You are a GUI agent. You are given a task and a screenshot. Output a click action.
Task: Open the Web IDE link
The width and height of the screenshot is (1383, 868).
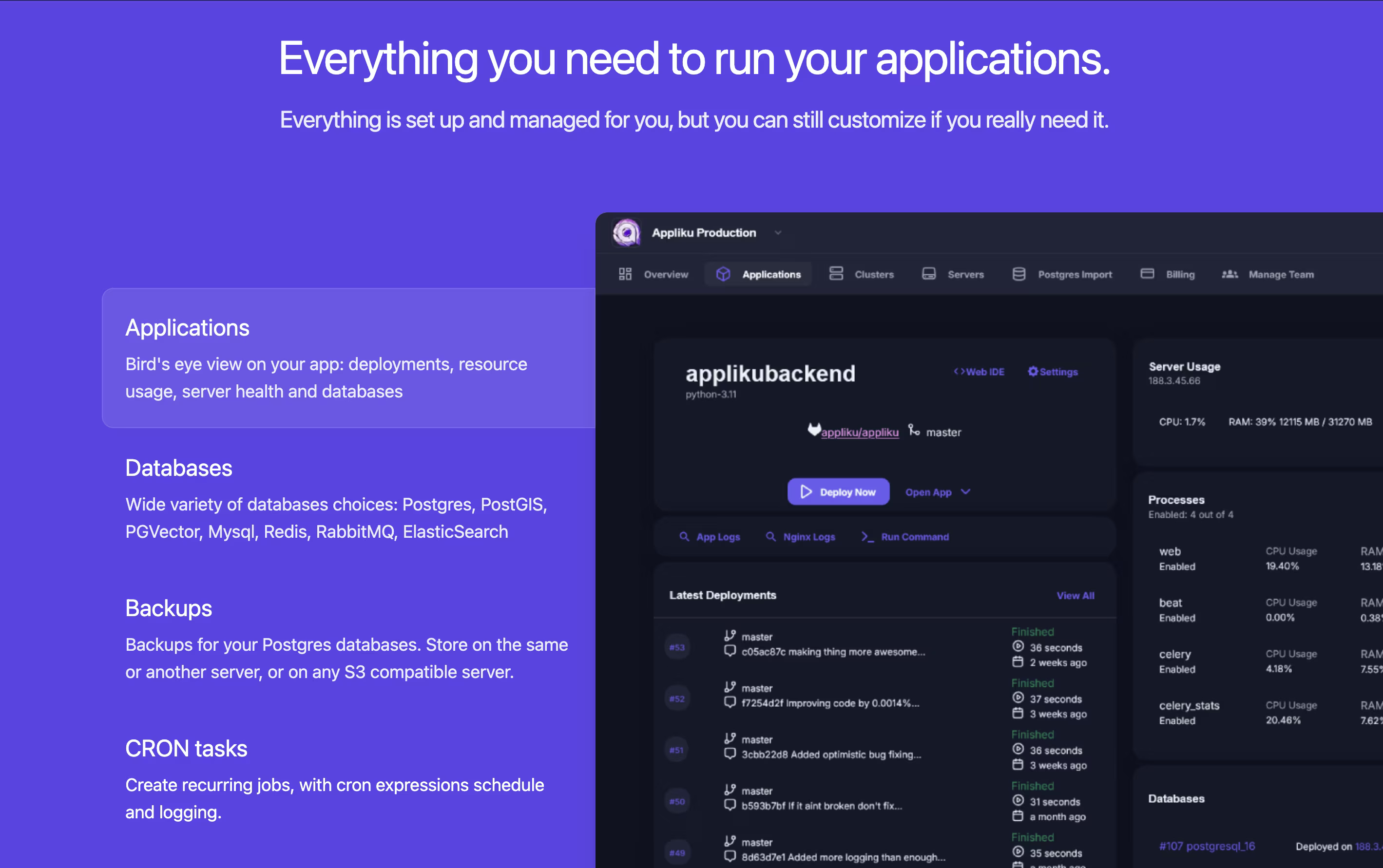pos(979,372)
